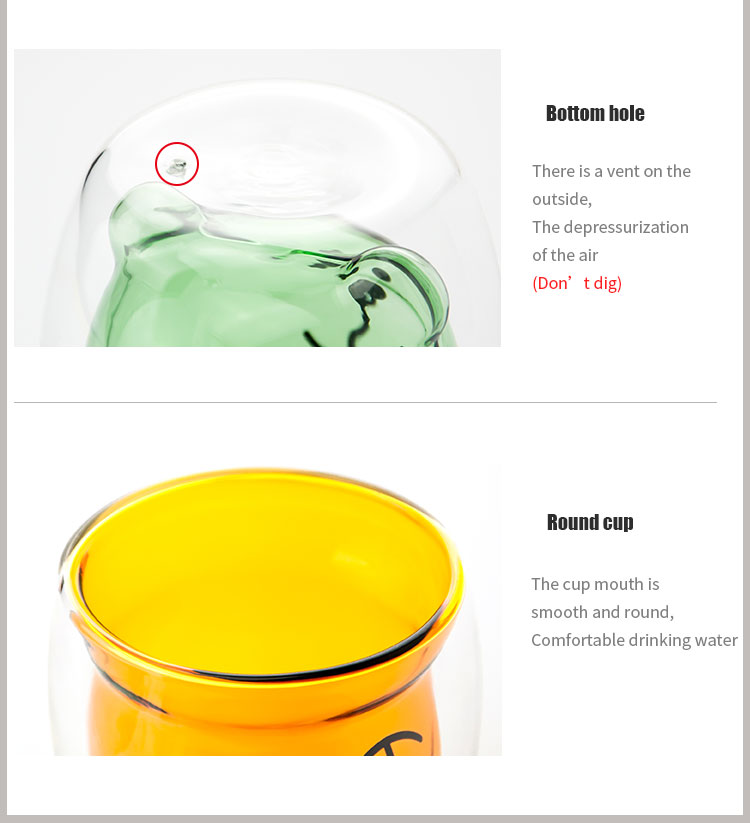Select the "Bottom hole" heading

click(x=595, y=113)
